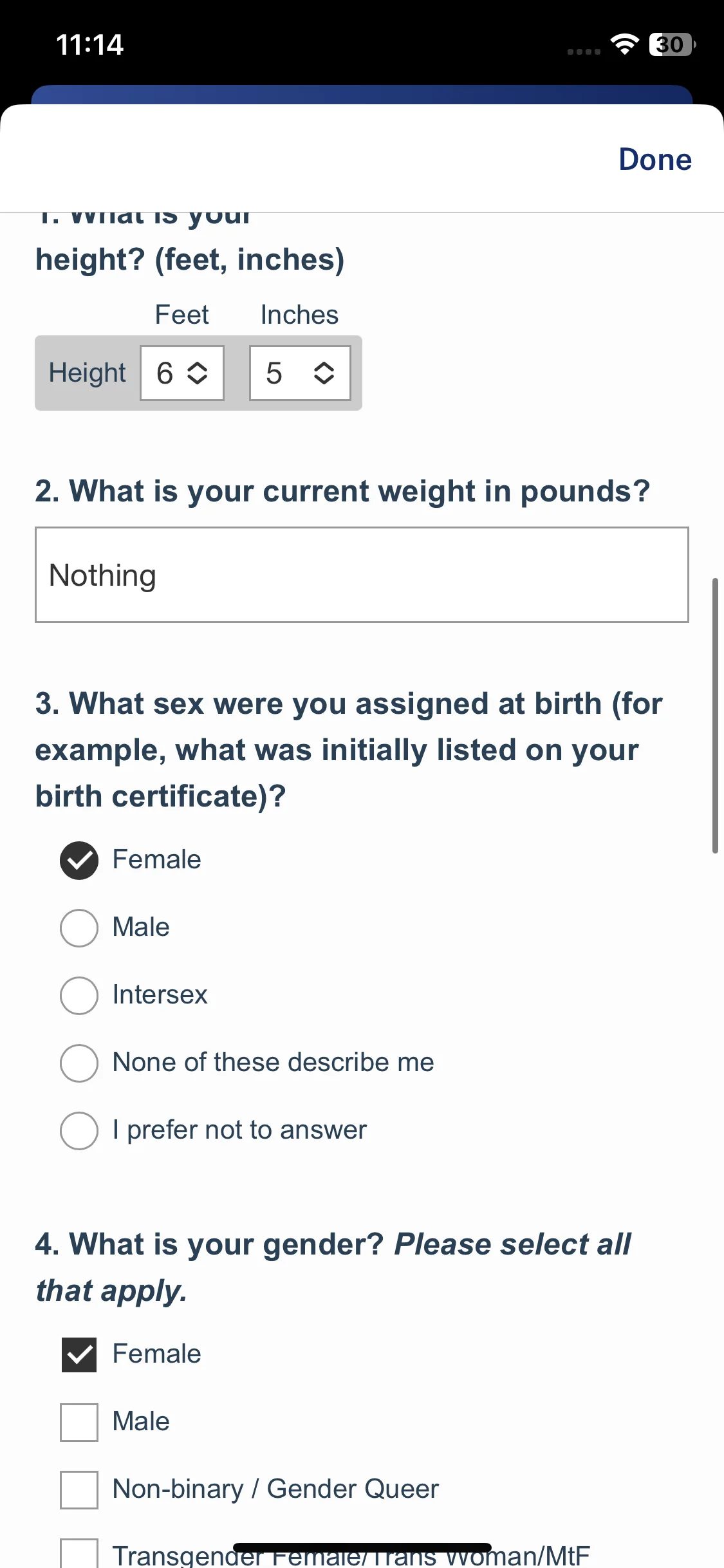Check Transgender Female/Trans Woman/MtF box
The image size is (724, 1568).
click(79, 1554)
